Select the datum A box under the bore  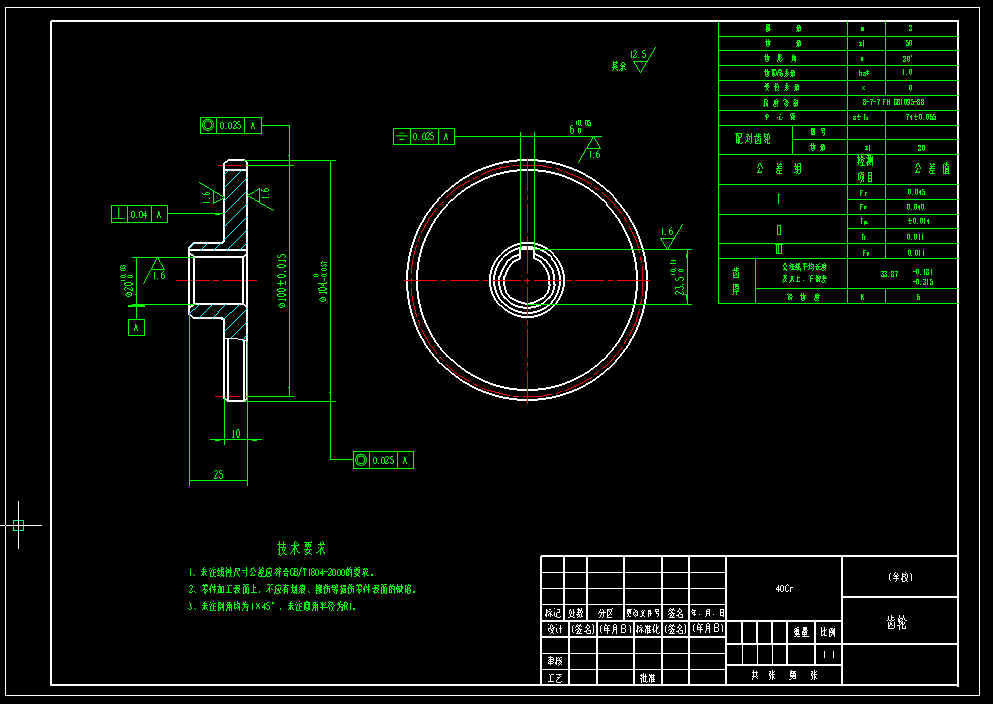[136, 327]
